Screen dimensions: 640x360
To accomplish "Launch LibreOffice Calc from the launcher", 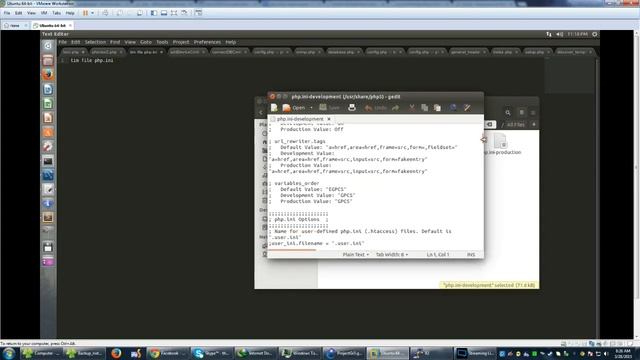I will pyautogui.click(x=48, y=103).
